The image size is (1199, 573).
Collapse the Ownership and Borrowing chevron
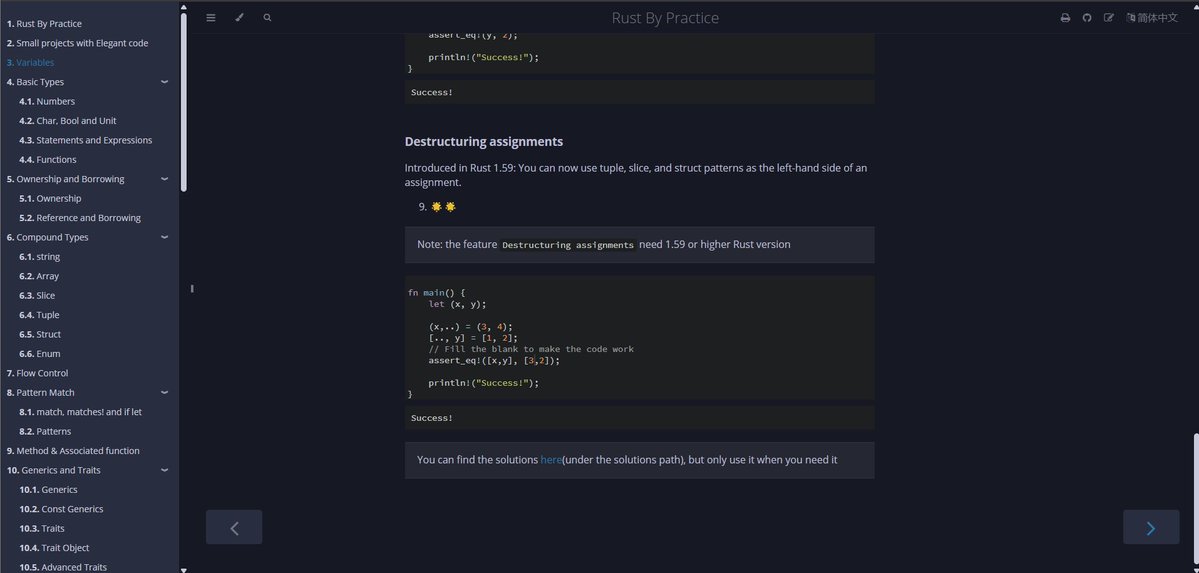click(164, 179)
